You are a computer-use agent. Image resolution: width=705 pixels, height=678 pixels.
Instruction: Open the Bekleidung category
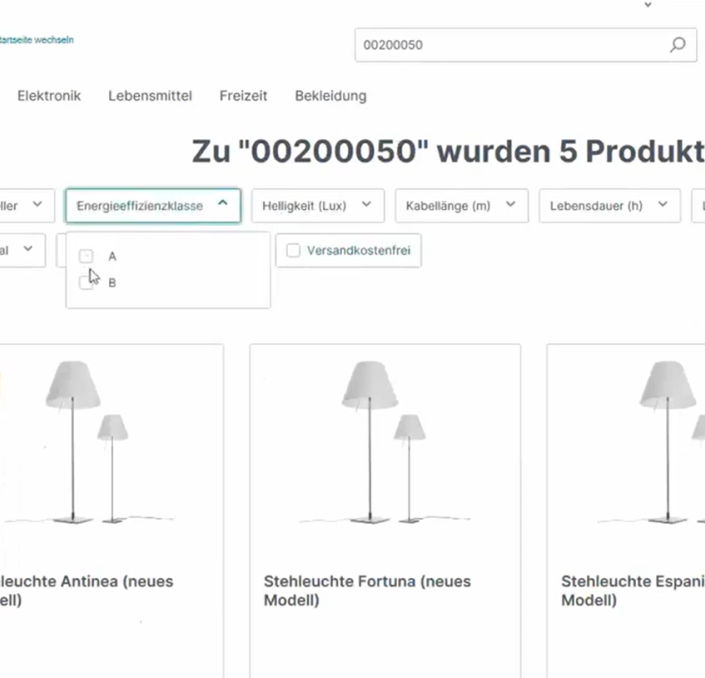coord(330,96)
